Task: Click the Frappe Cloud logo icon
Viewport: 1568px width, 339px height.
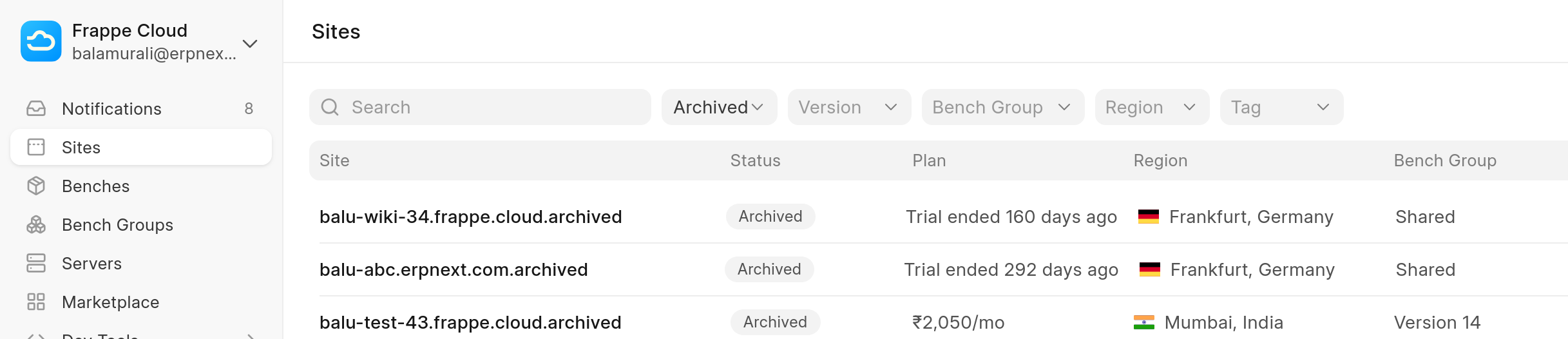Action: point(41,41)
